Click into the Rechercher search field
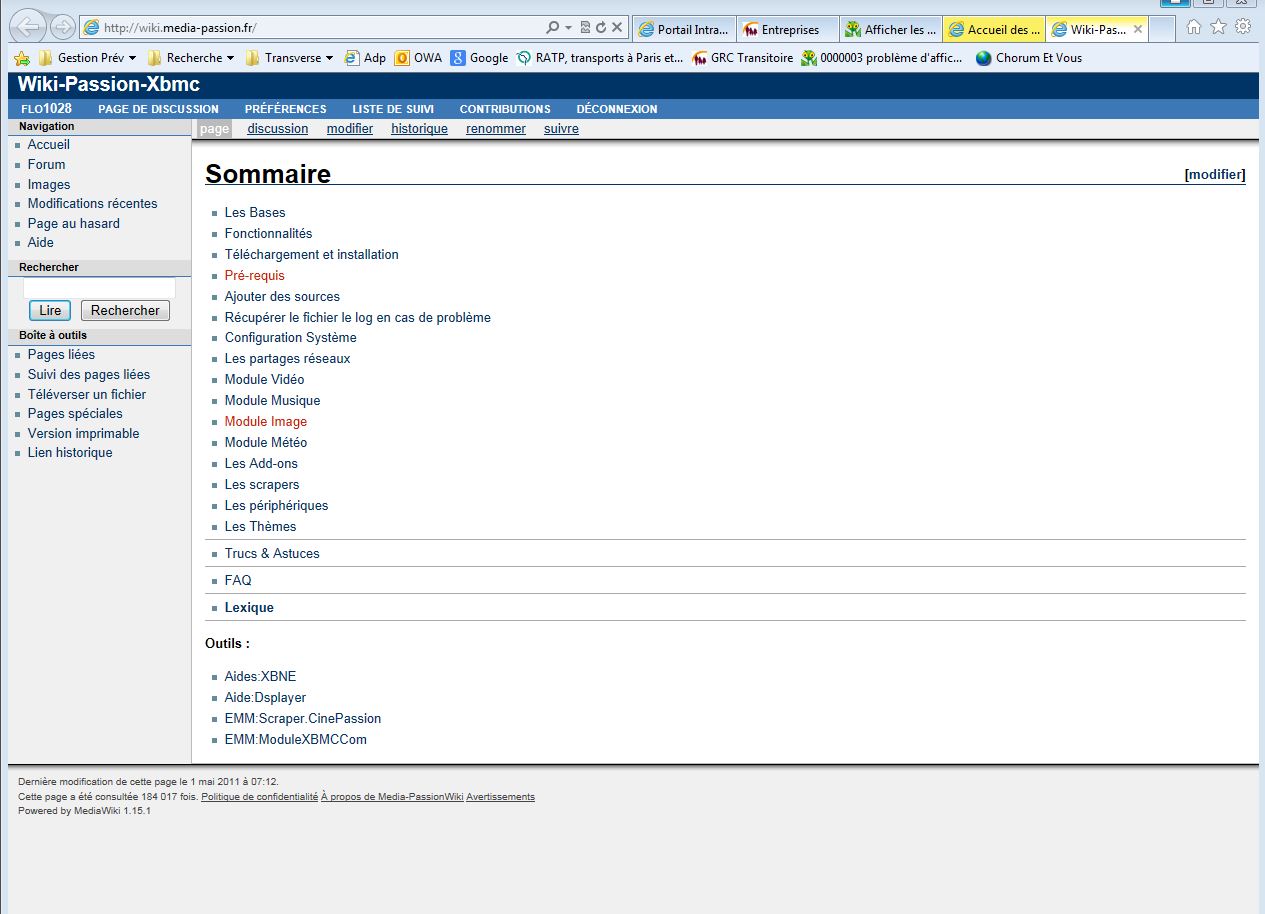Viewport: 1265px width, 914px height. click(99, 288)
